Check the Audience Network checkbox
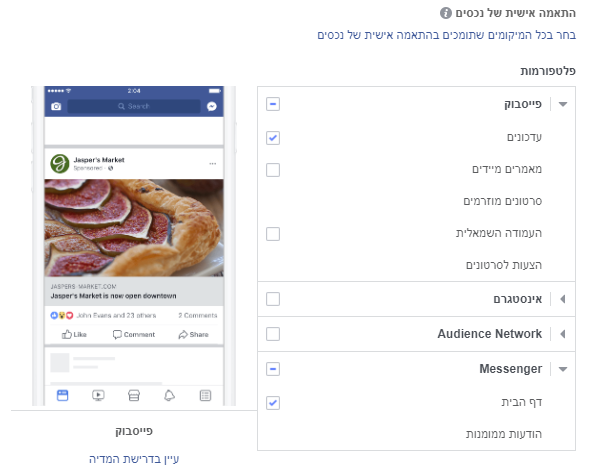Screen dimensions: 590x471 click(273, 334)
